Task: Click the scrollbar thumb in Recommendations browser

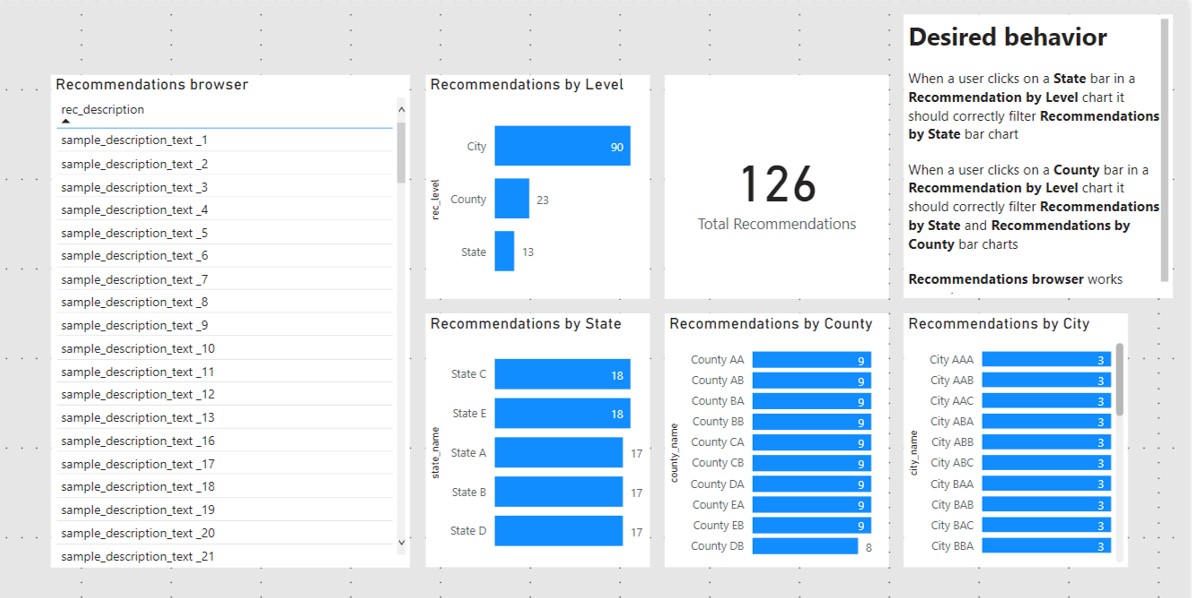Action: click(x=401, y=152)
